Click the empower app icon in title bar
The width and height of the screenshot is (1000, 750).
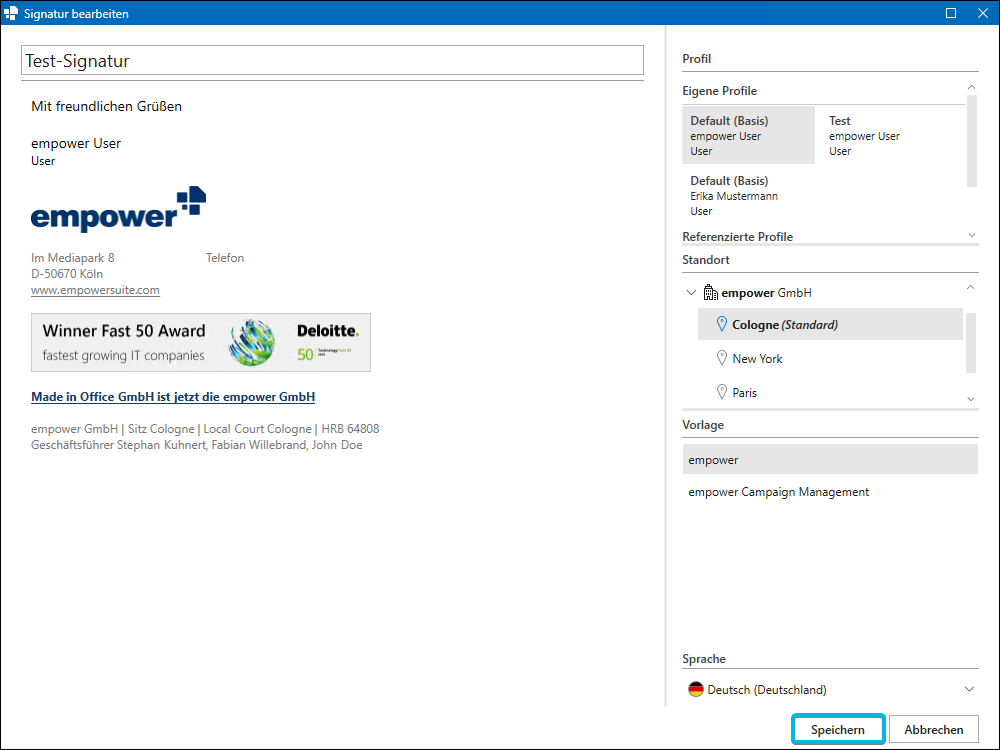[x=11, y=13]
